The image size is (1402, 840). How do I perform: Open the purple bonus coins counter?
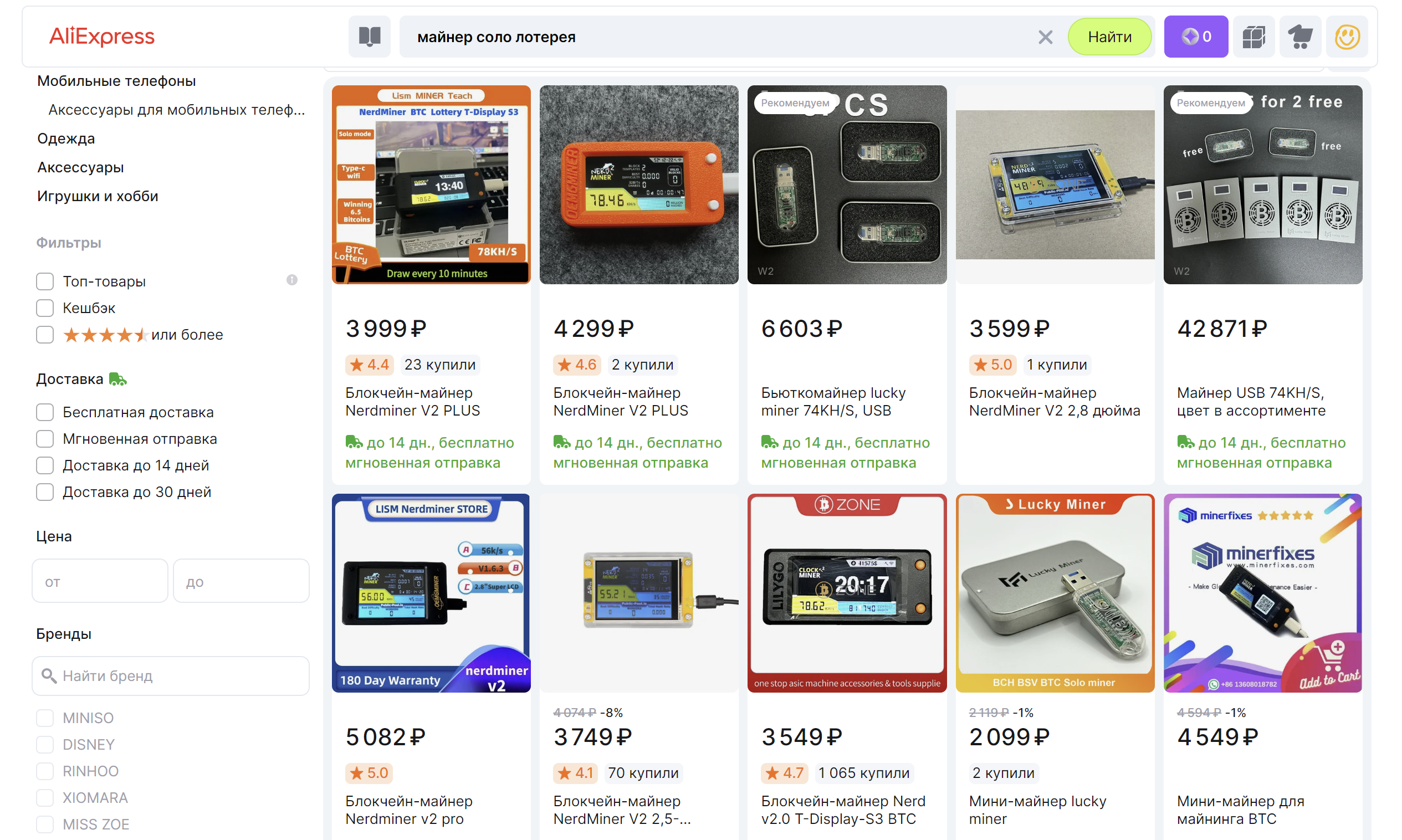1195,37
